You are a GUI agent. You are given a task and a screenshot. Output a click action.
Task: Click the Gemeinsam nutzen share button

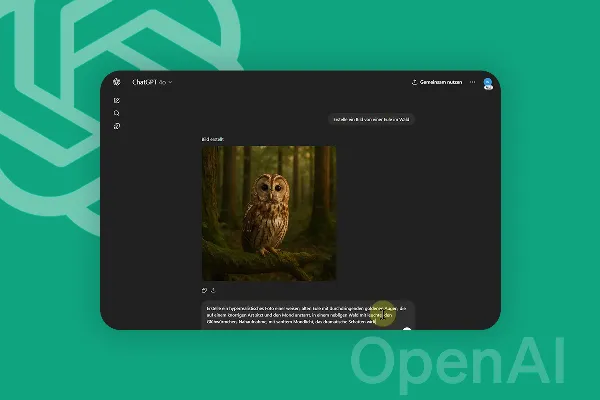pos(437,82)
